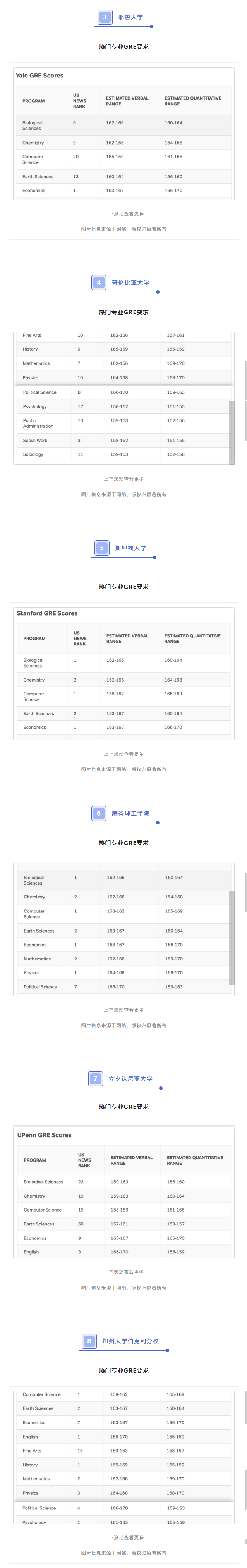Click Stanford Computer Science quantitative range 165-169
247x1568 pixels.
tap(173, 693)
